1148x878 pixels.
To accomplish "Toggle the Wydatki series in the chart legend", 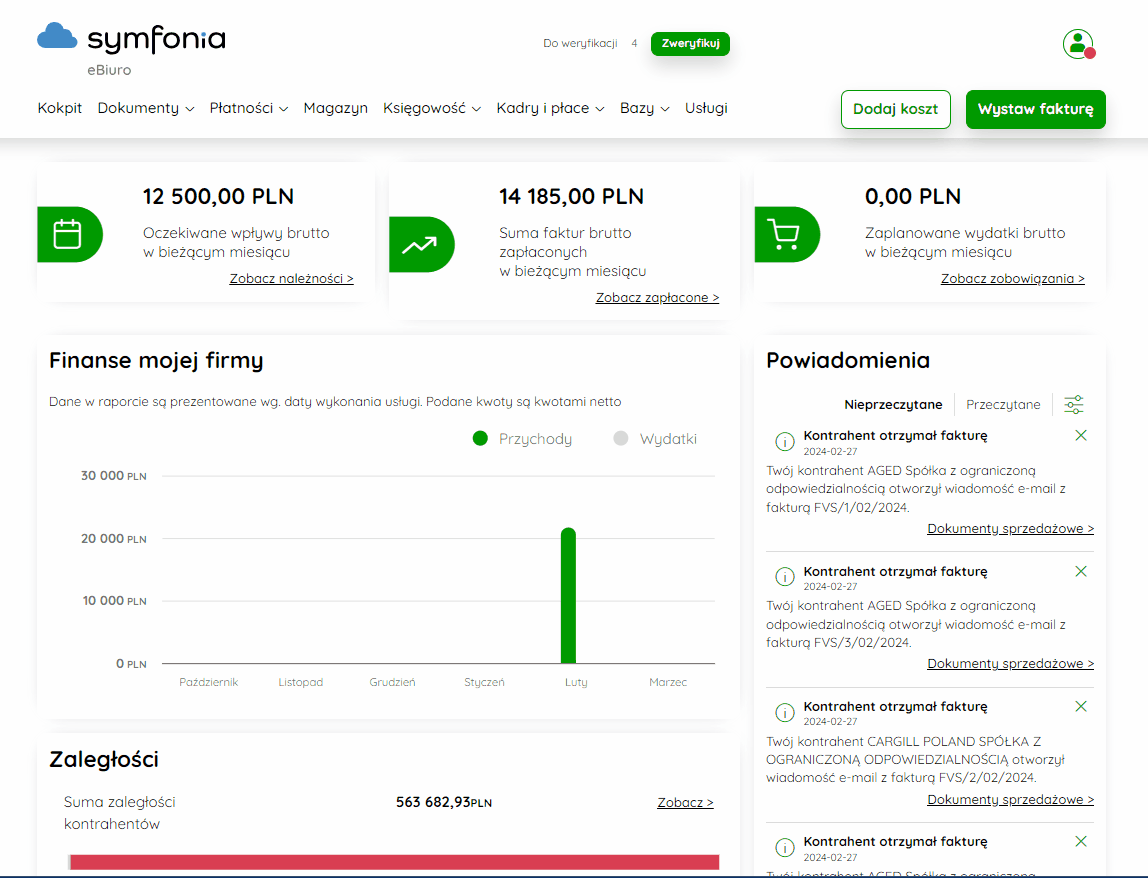I will 655,439.
